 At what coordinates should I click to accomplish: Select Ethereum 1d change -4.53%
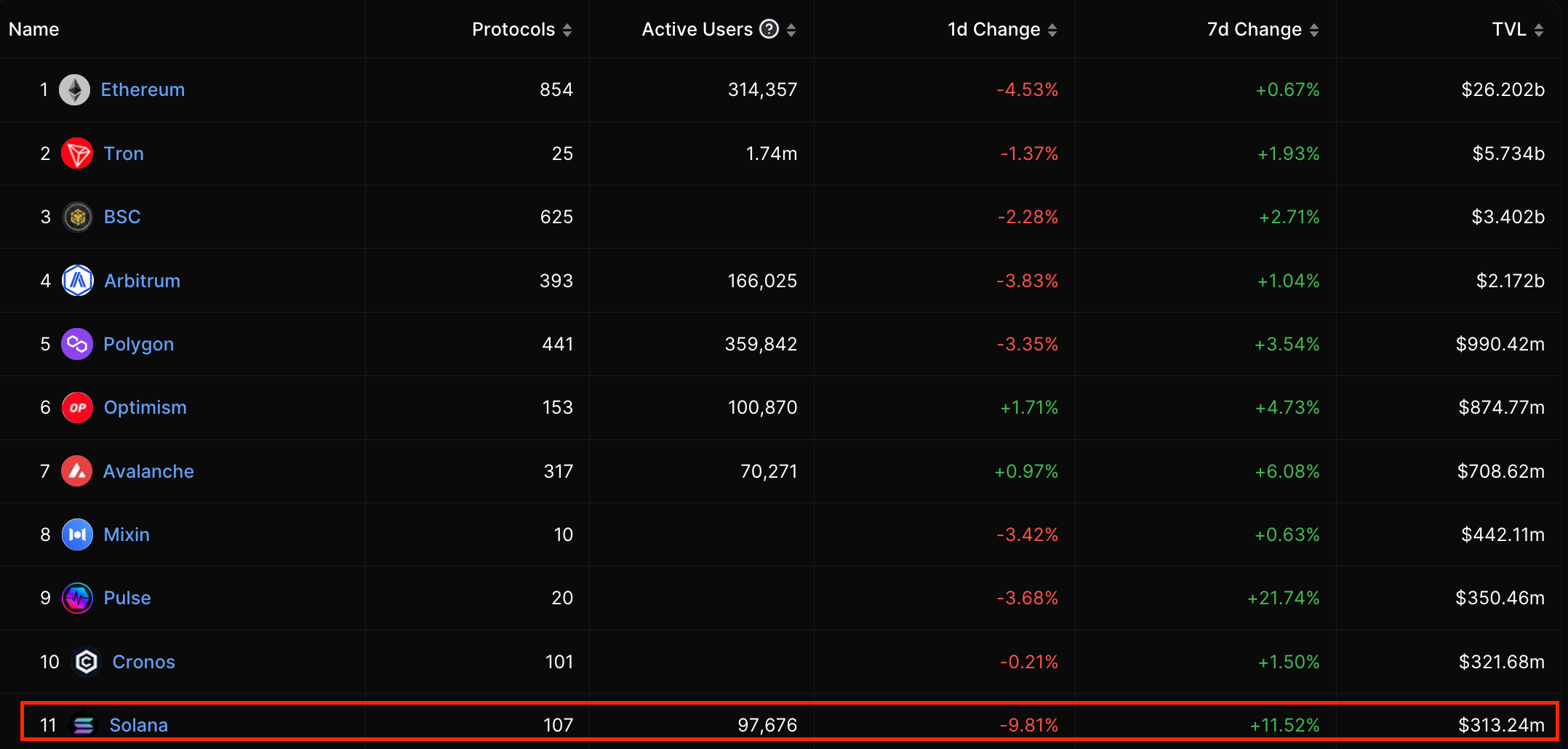tap(1027, 89)
